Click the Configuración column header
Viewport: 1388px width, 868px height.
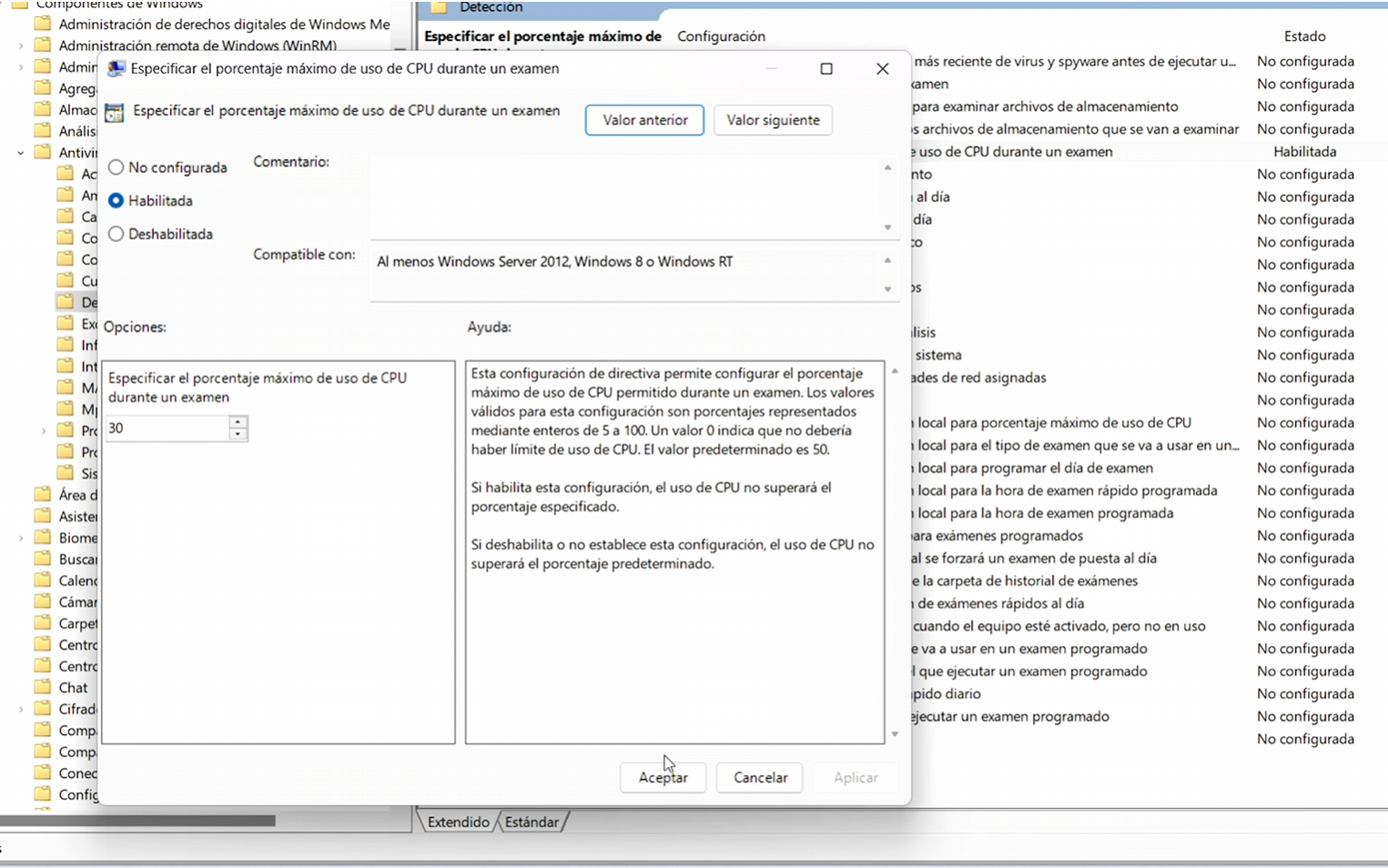click(x=721, y=36)
